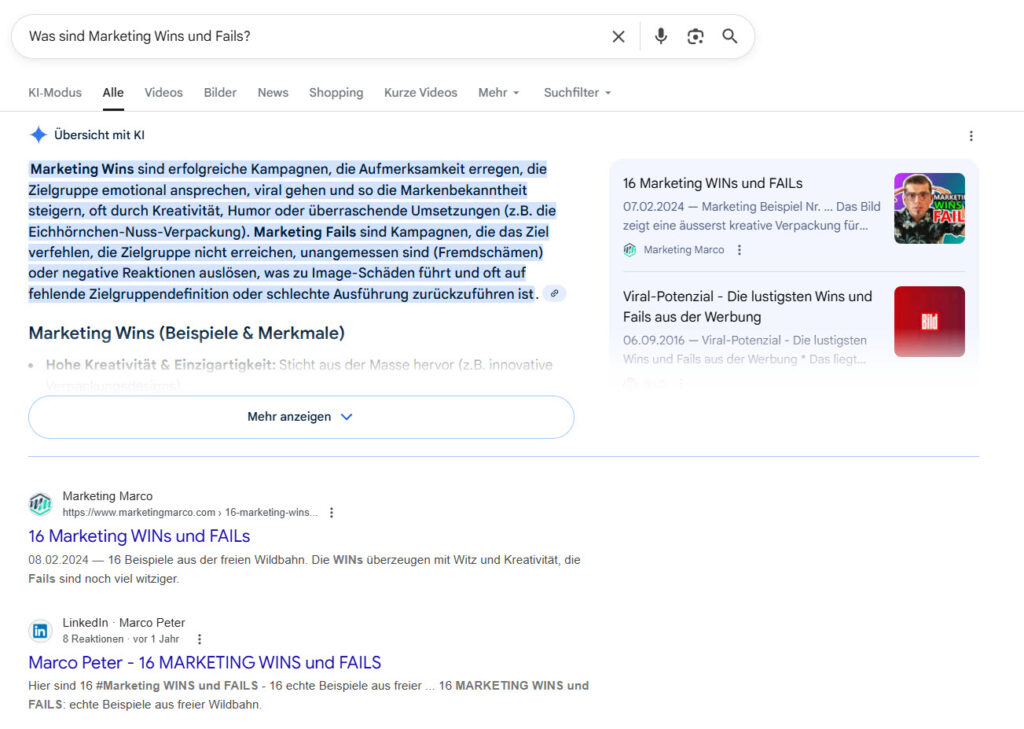
Task: Click inside the search input field
Action: pyautogui.click(x=300, y=36)
